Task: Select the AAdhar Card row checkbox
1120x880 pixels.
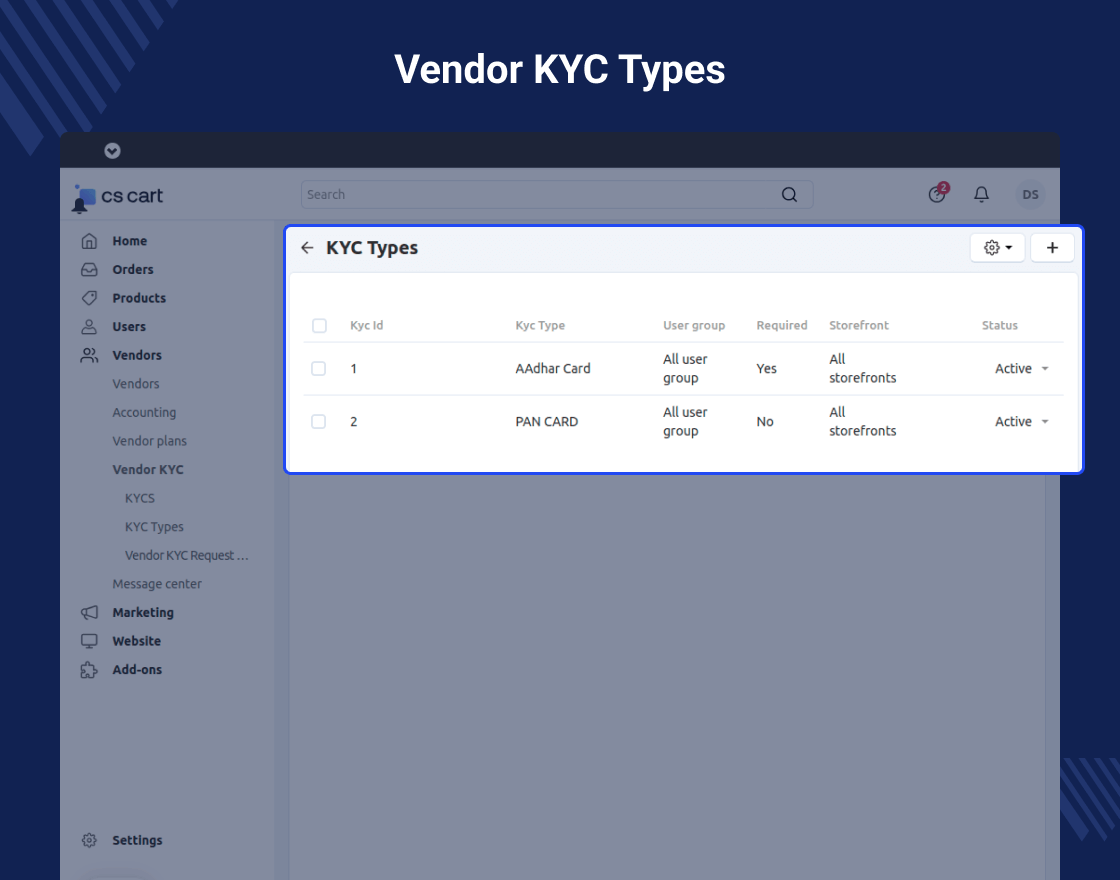Action: point(319,369)
